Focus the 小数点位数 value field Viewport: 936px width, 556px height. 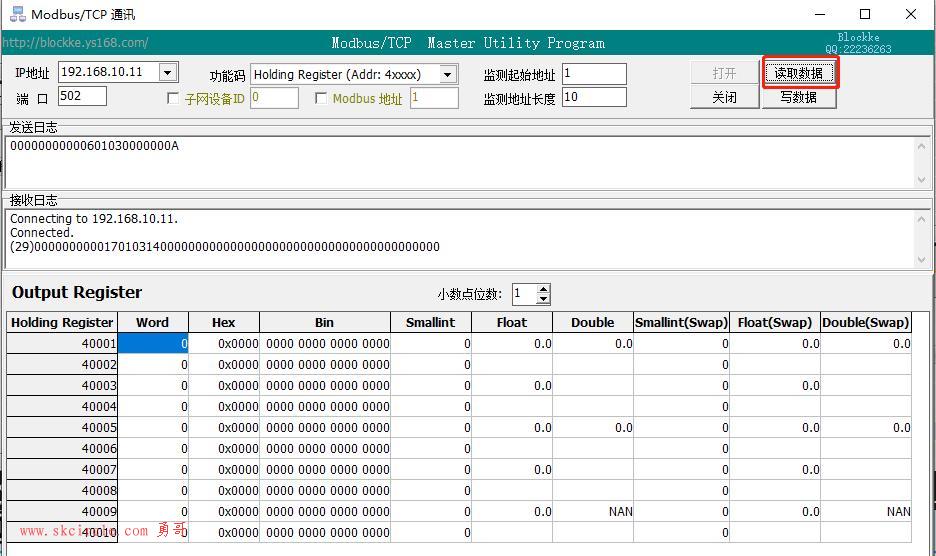coord(524,294)
